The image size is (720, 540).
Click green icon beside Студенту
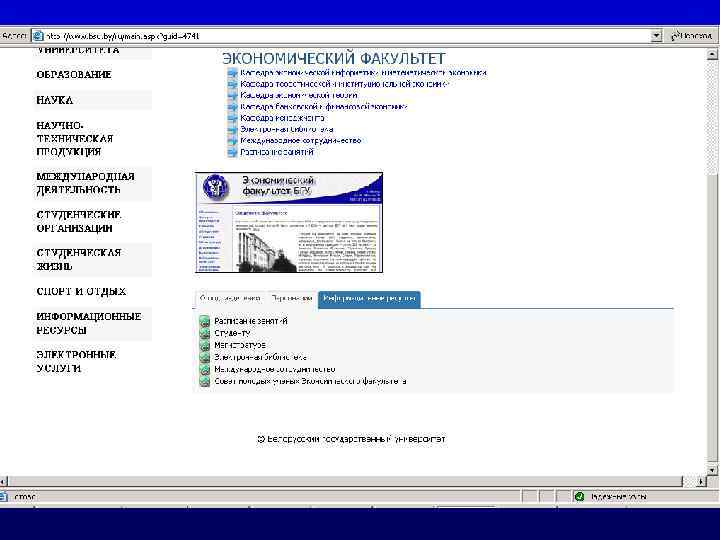coord(204,333)
